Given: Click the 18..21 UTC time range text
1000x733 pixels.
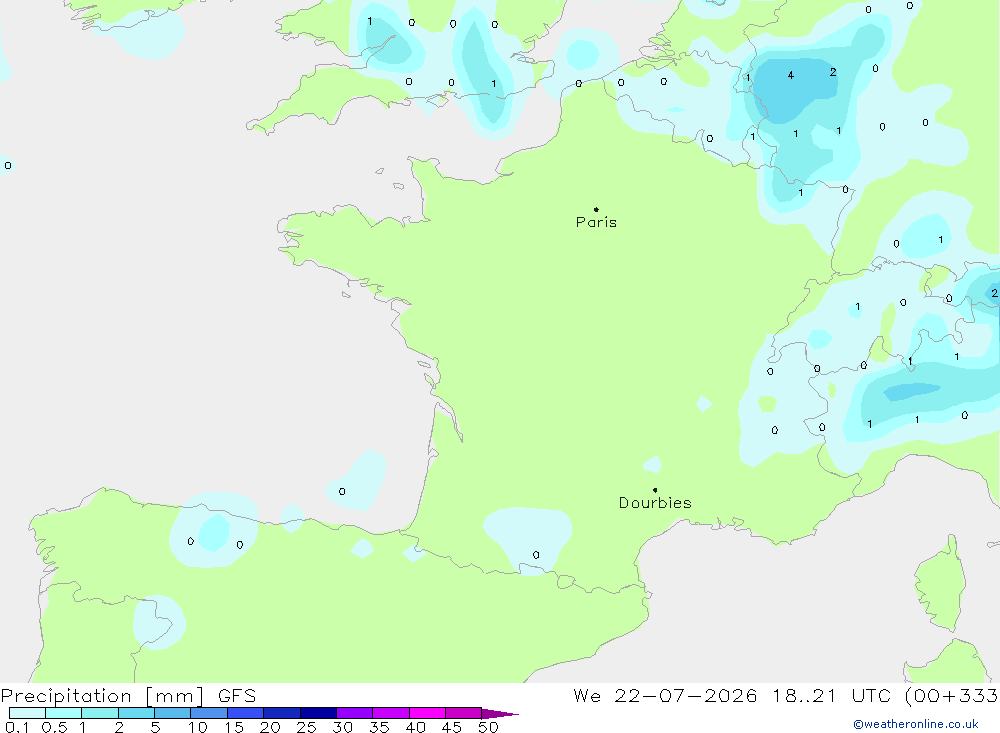Looking at the screenshot, I should pyautogui.click(x=831, y=696).
